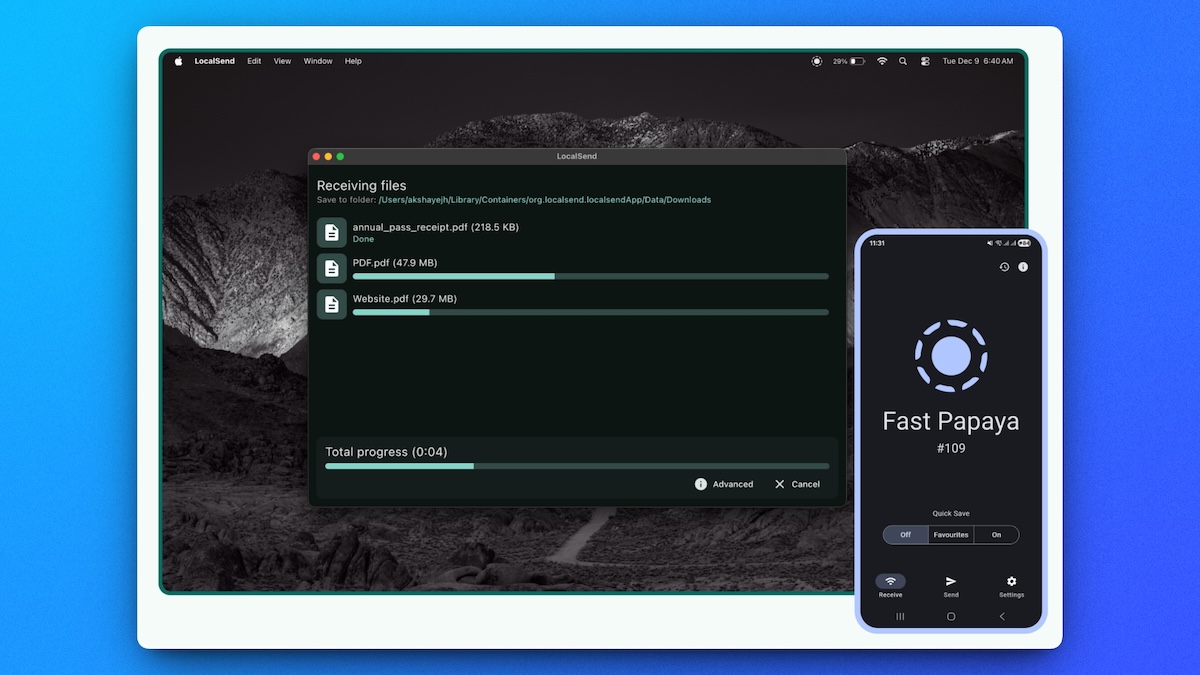Click the PDF.pdf progress bar
1200x675 pixels.
click(591, 276)
